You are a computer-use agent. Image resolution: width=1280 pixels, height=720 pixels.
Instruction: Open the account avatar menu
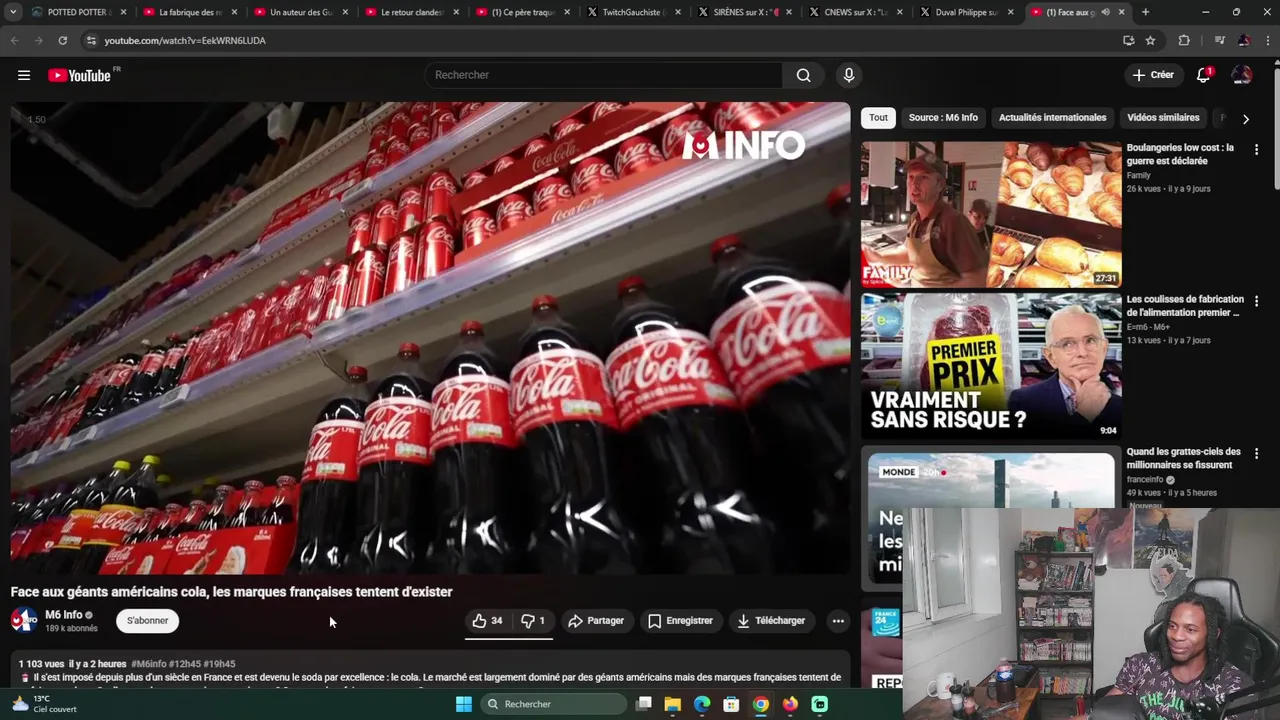pos(1242,75)
